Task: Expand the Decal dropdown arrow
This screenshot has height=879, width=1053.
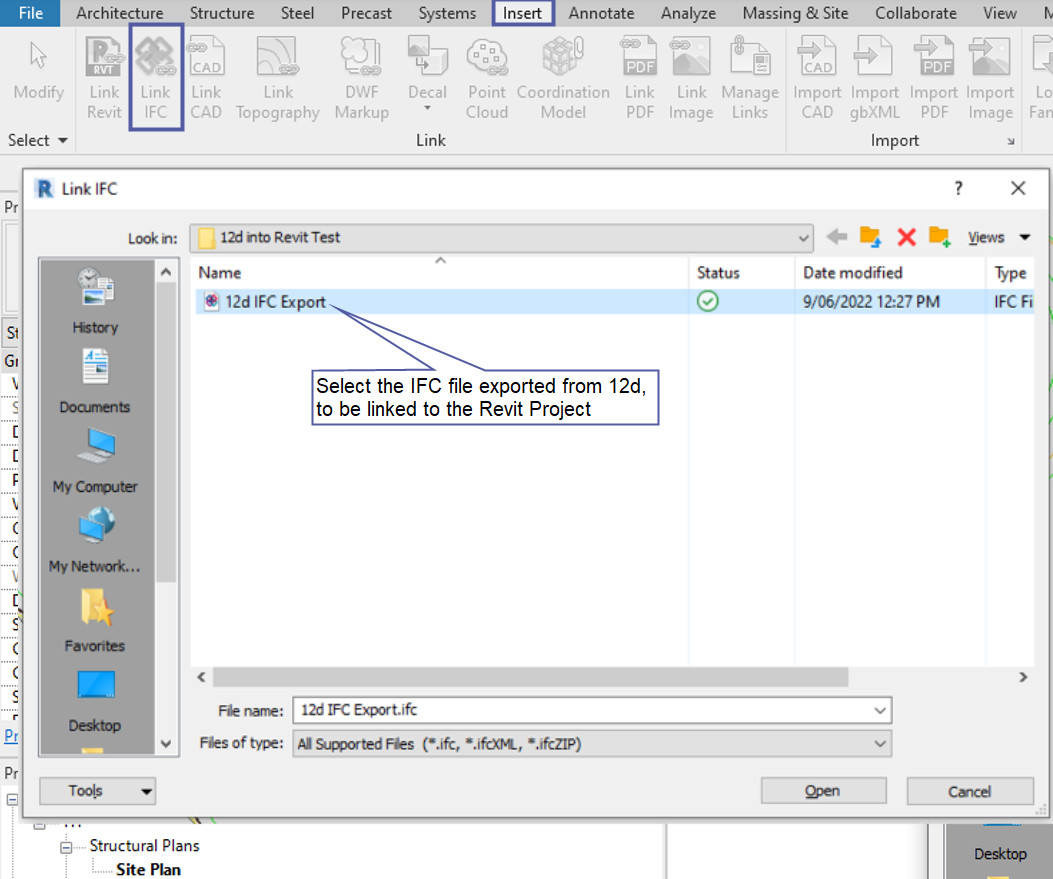Action: [x=427, y=107]
